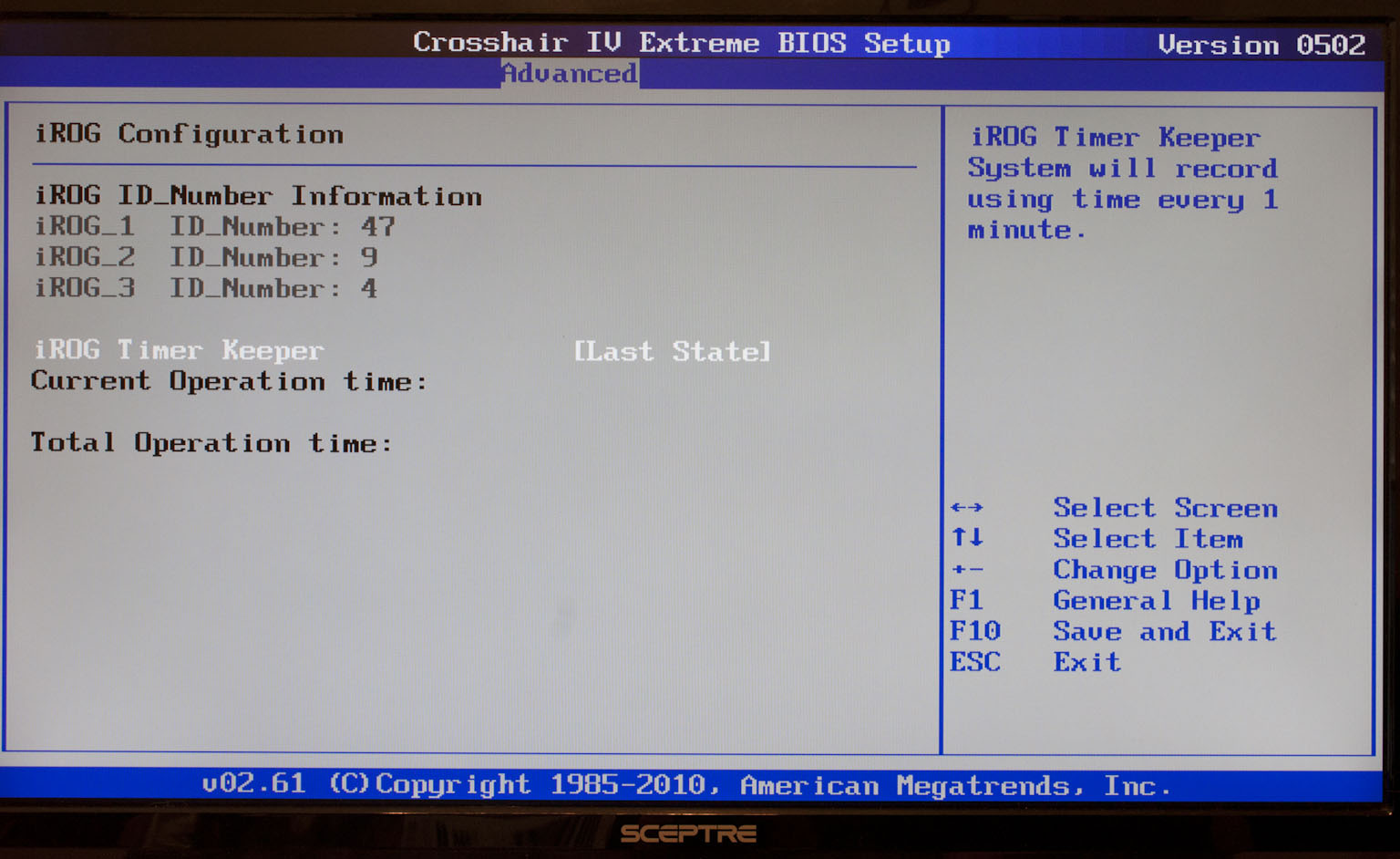
Task: Click the SCEPTRE monitor logo
Action: click(688, 833)
